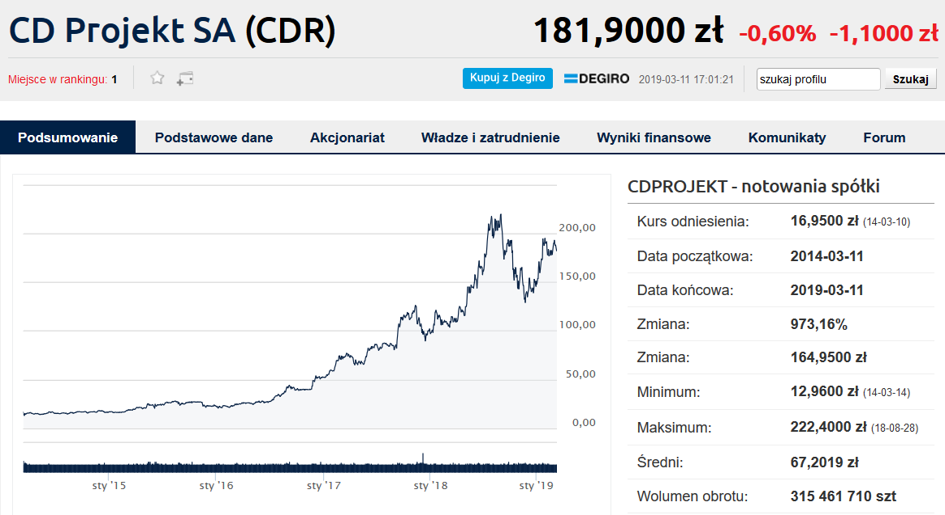Switch to the Forum tab
The width and height of the screenshot is (945, 515).
pos(884,137)
